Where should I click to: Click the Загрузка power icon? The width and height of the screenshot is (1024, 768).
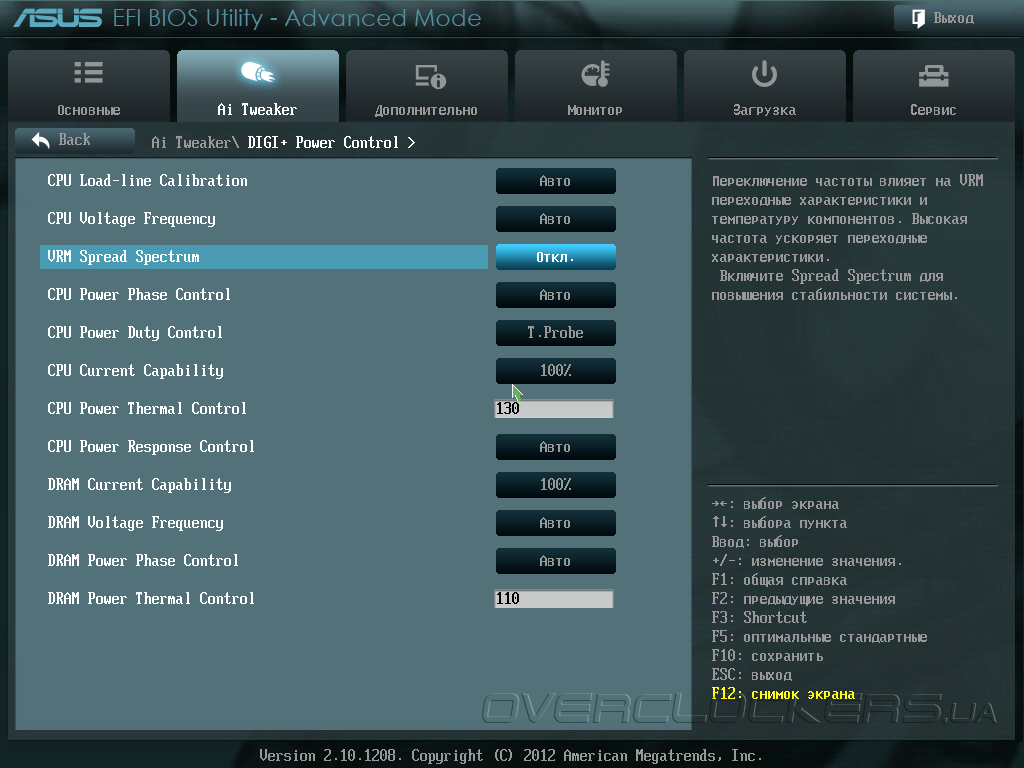pos(764,74)
